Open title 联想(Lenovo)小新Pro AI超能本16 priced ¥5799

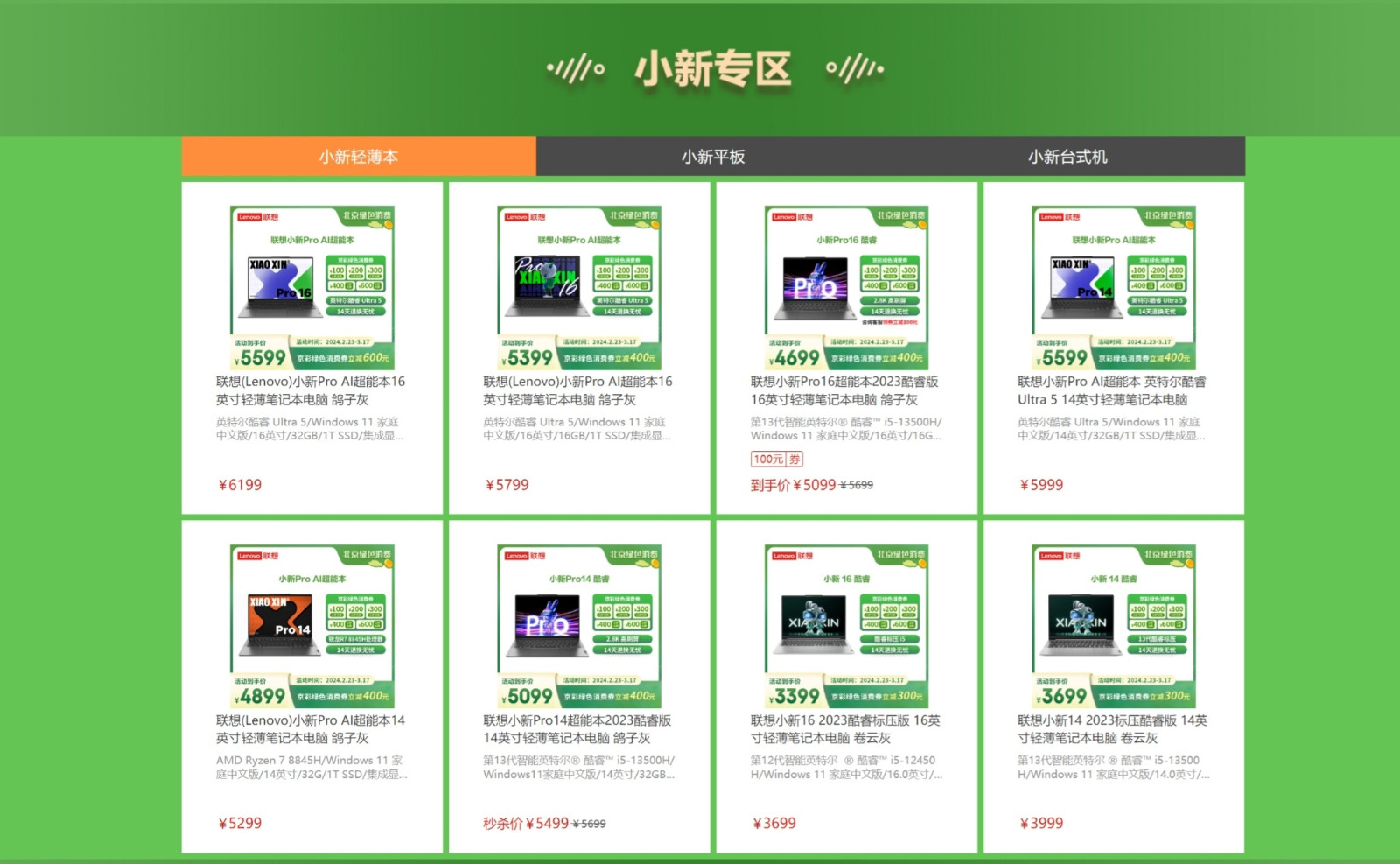click(577, 390)
